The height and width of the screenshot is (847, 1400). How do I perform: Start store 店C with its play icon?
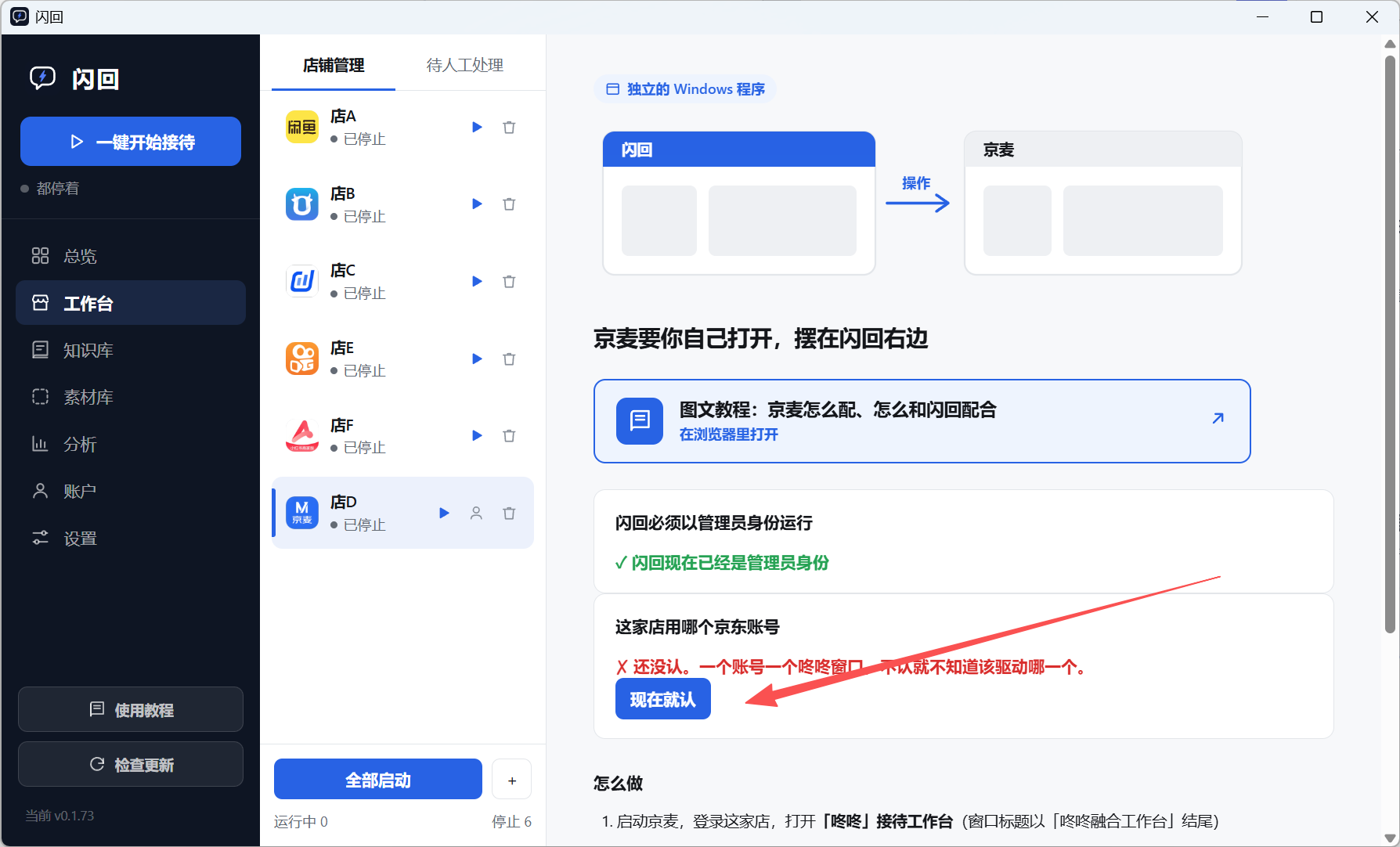tap(477, 281)
